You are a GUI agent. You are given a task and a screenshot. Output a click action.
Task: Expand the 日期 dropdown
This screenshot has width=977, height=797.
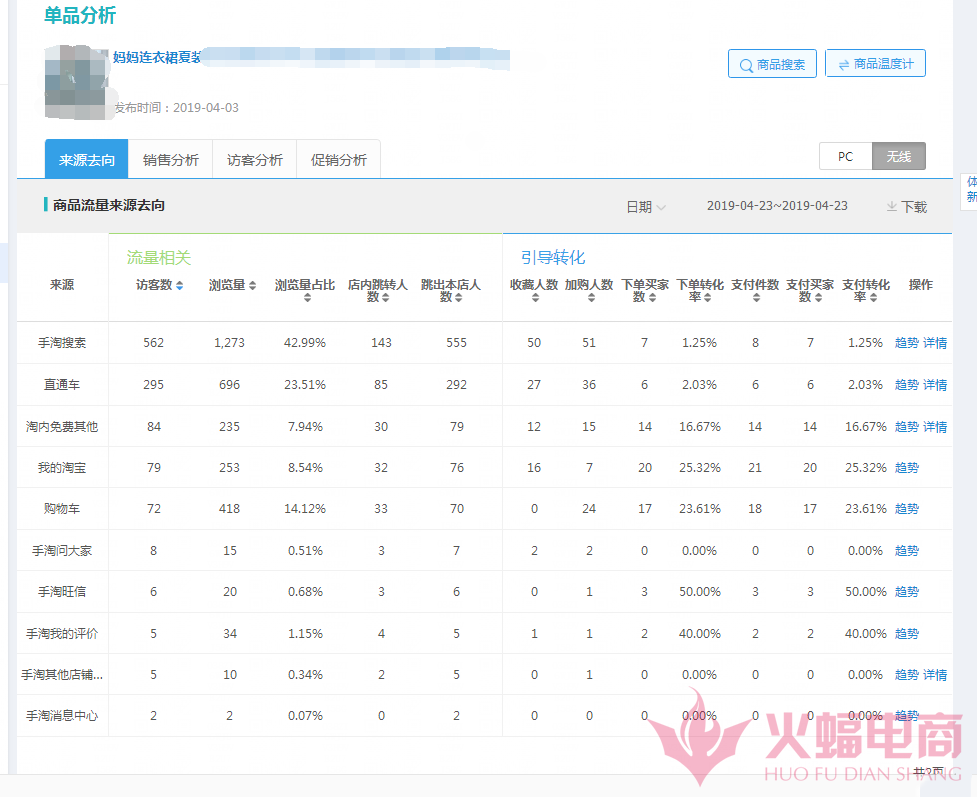click(x=646, y=207)
